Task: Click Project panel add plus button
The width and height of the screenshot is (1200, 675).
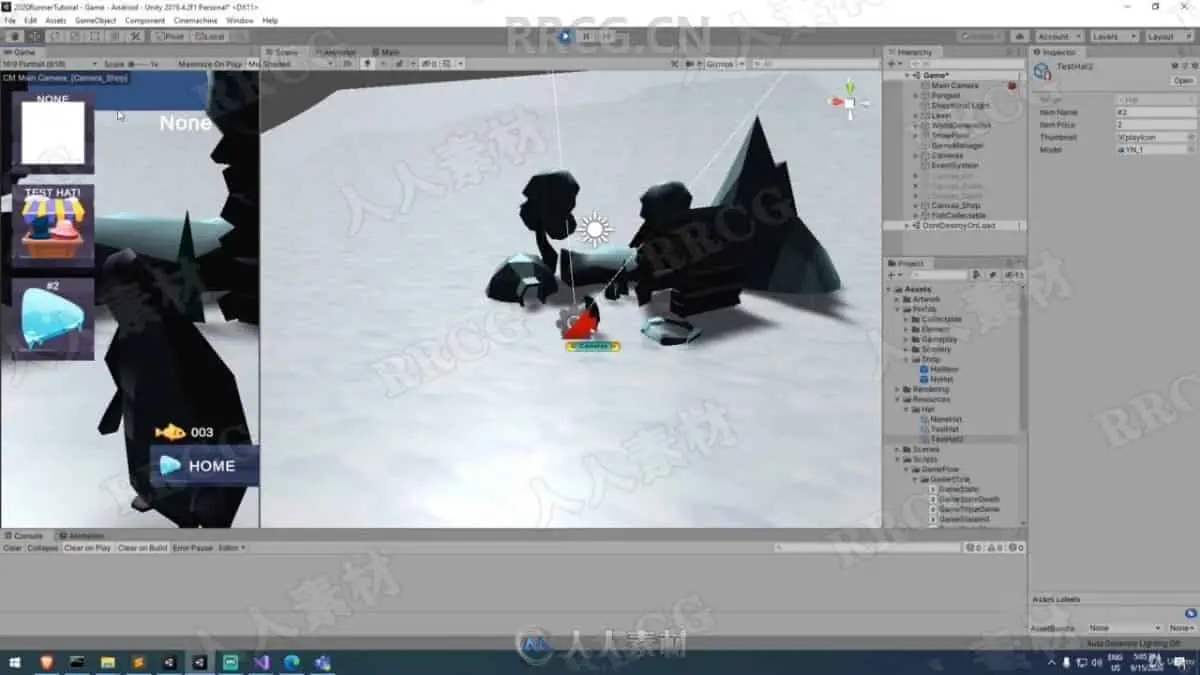Action: 892,275
